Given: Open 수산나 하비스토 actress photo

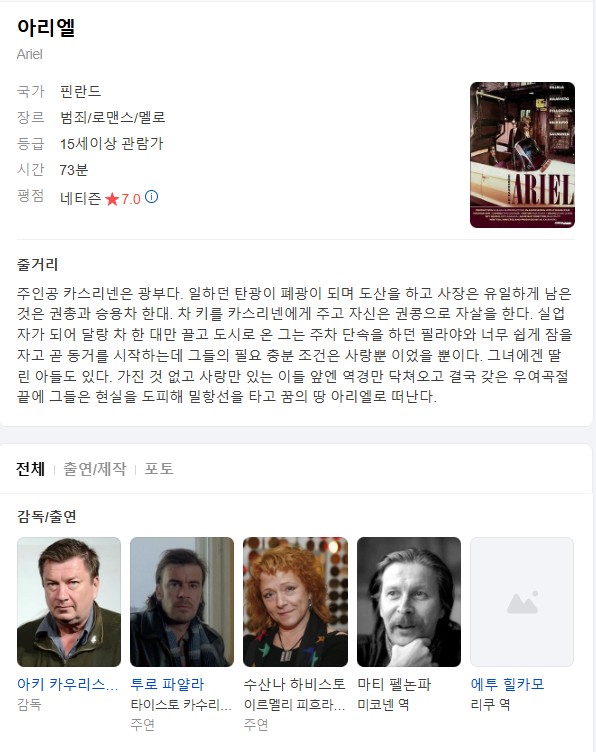Looking at the screenshot, I should [x=295, y=602].
